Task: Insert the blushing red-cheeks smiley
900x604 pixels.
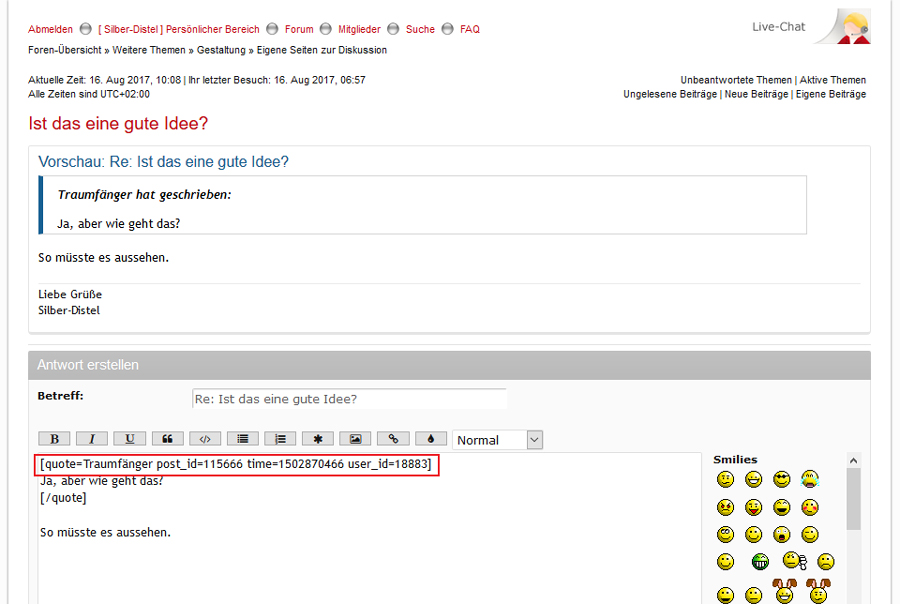Action: [x=810, y=507]
